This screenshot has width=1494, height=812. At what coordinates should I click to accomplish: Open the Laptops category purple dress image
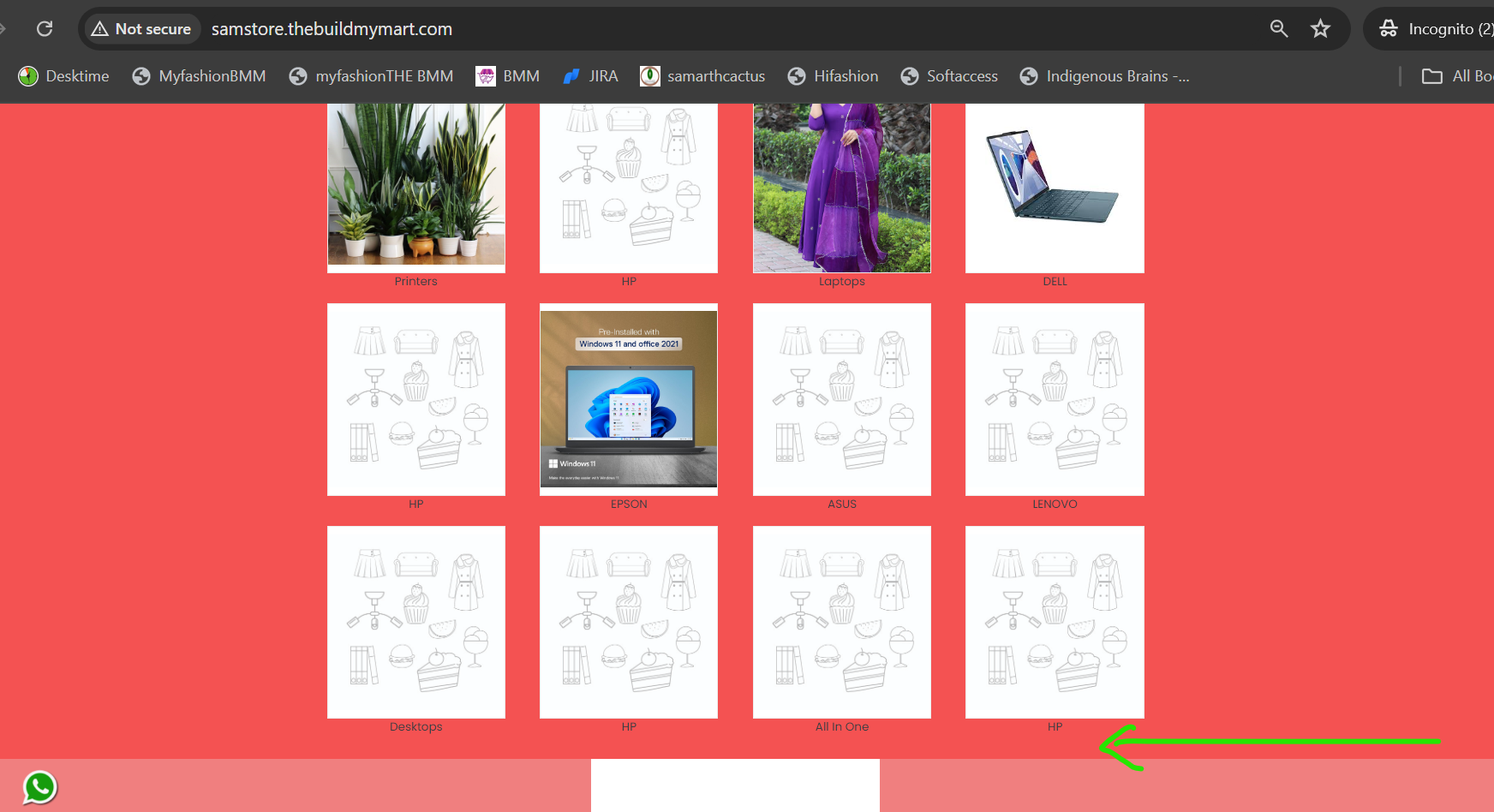842,188
